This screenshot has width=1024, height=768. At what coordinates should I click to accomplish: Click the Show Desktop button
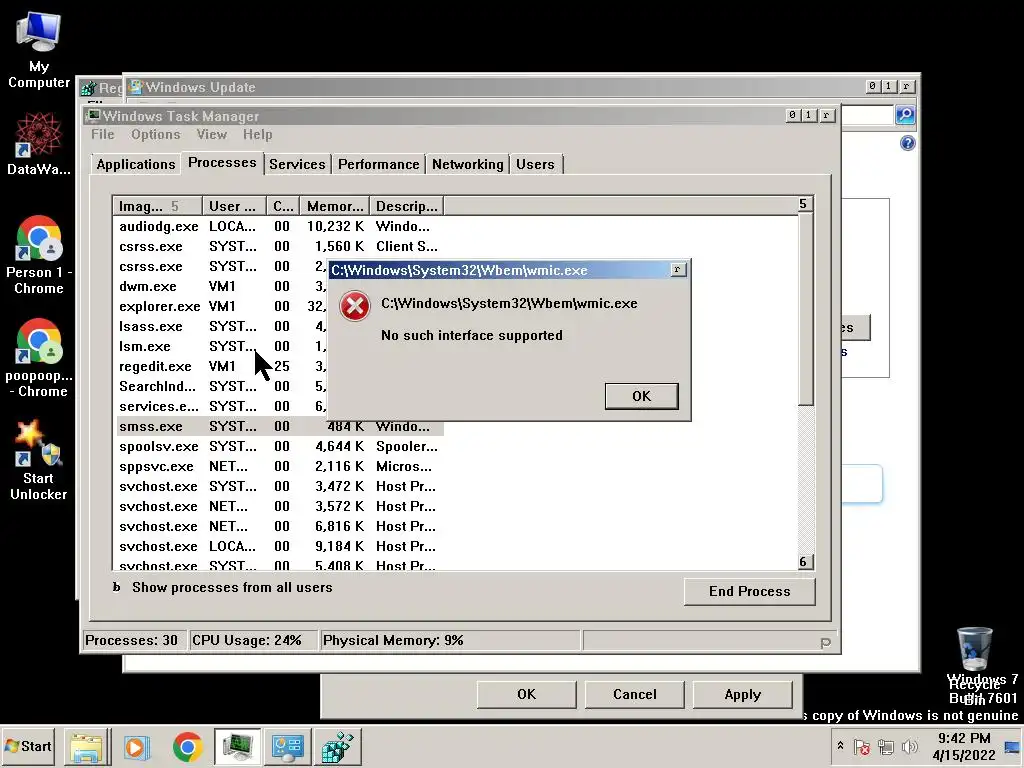[1012, 746]
